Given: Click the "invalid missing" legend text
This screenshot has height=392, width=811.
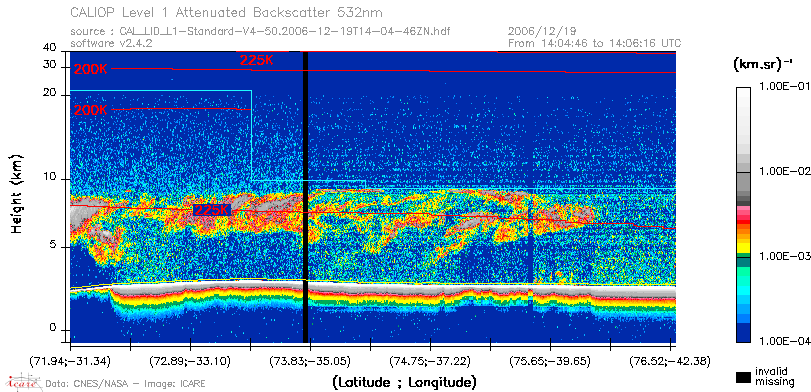Looking at the screenshot, I should 774,377.
